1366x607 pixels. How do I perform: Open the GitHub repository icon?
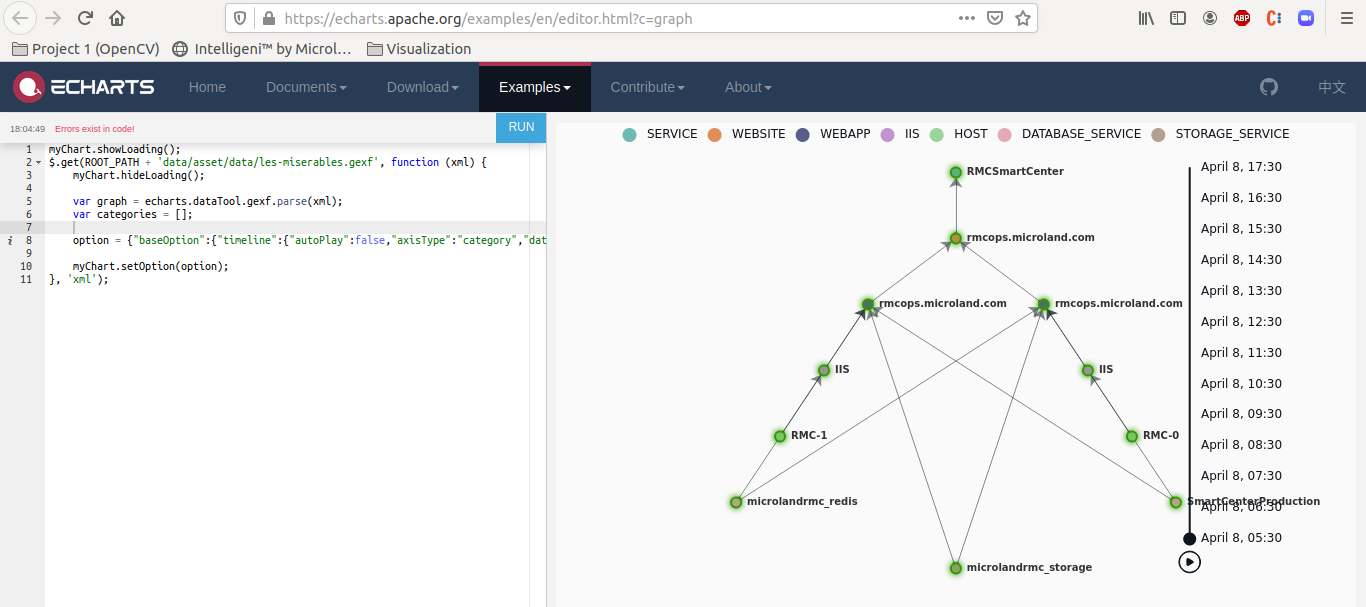(x=1268, y=87)
